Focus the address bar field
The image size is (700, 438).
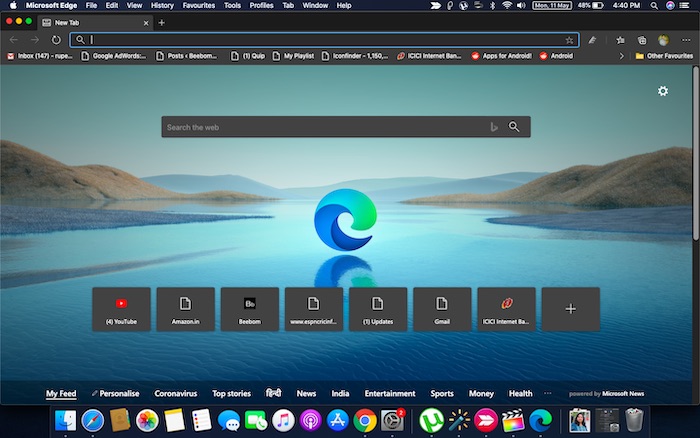[325, 40]
